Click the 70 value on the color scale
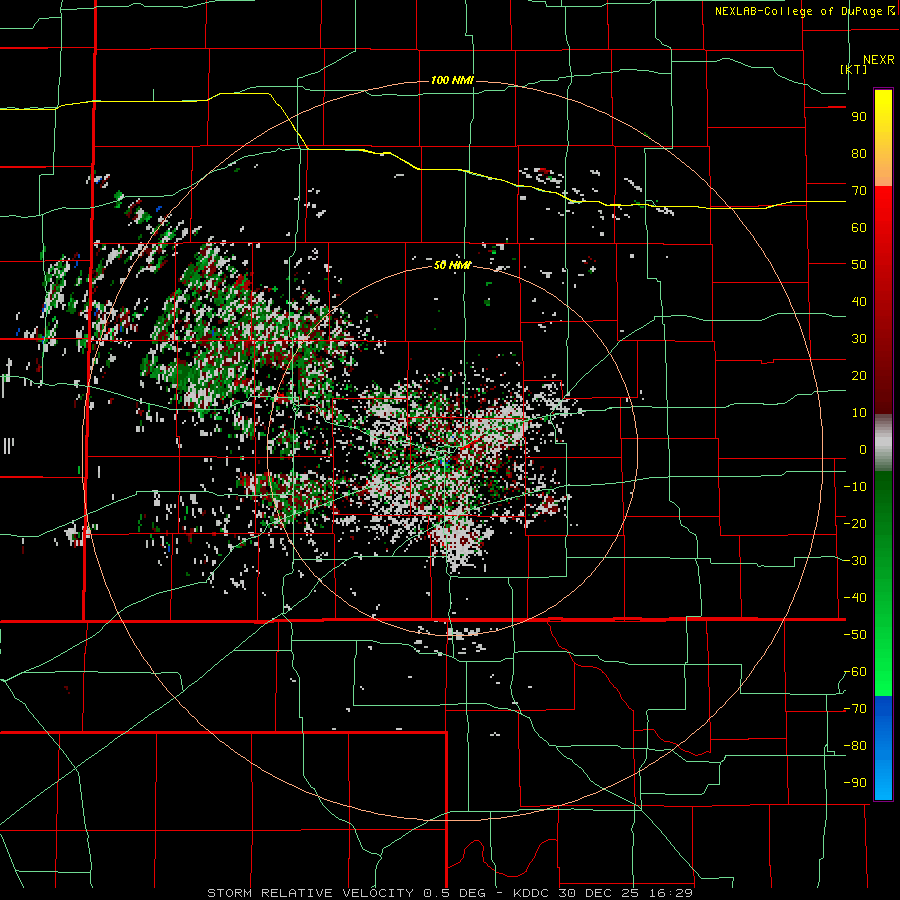Screen dimensions: 900x900 859,191
